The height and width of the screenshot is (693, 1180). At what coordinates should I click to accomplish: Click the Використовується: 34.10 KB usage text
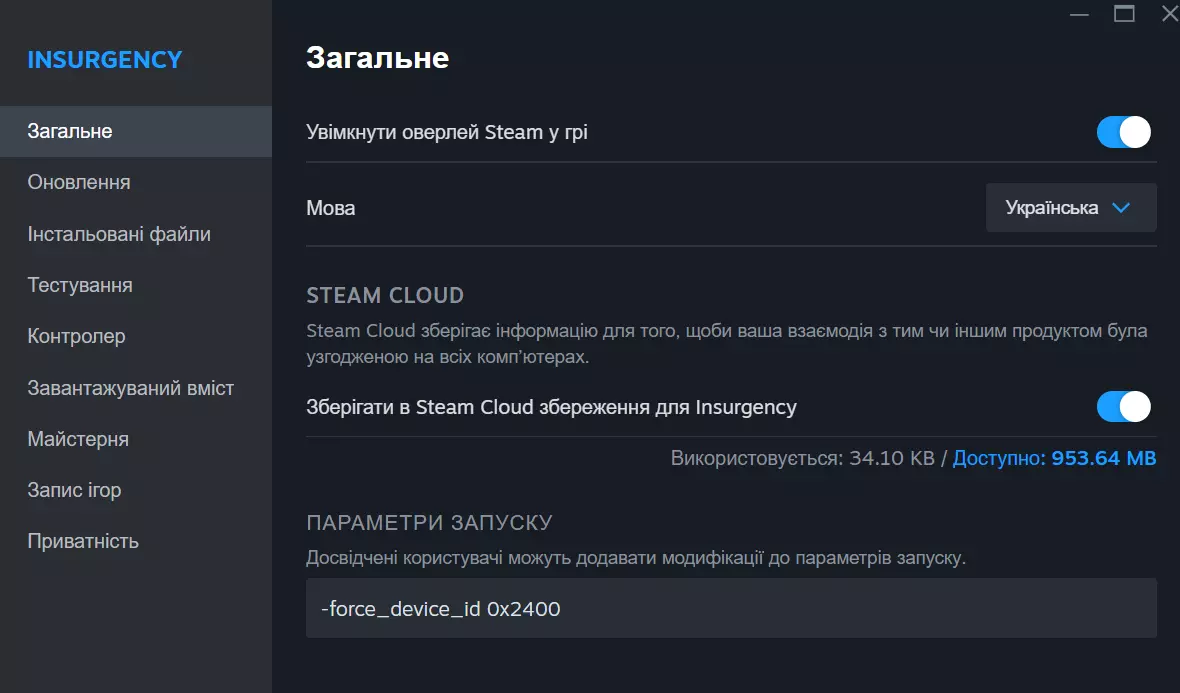tap(802, 459)
